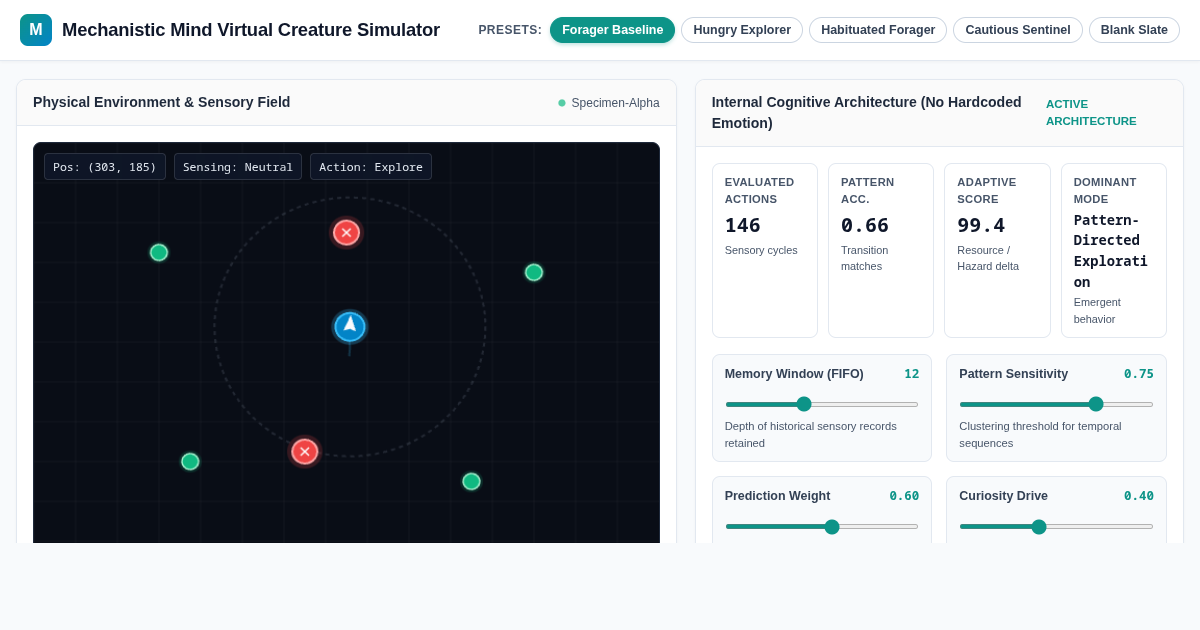This screenshot has width=1200, height=630.
Task: Click the Adaptive Score value 99.4
Action: [x=981, y=225]
